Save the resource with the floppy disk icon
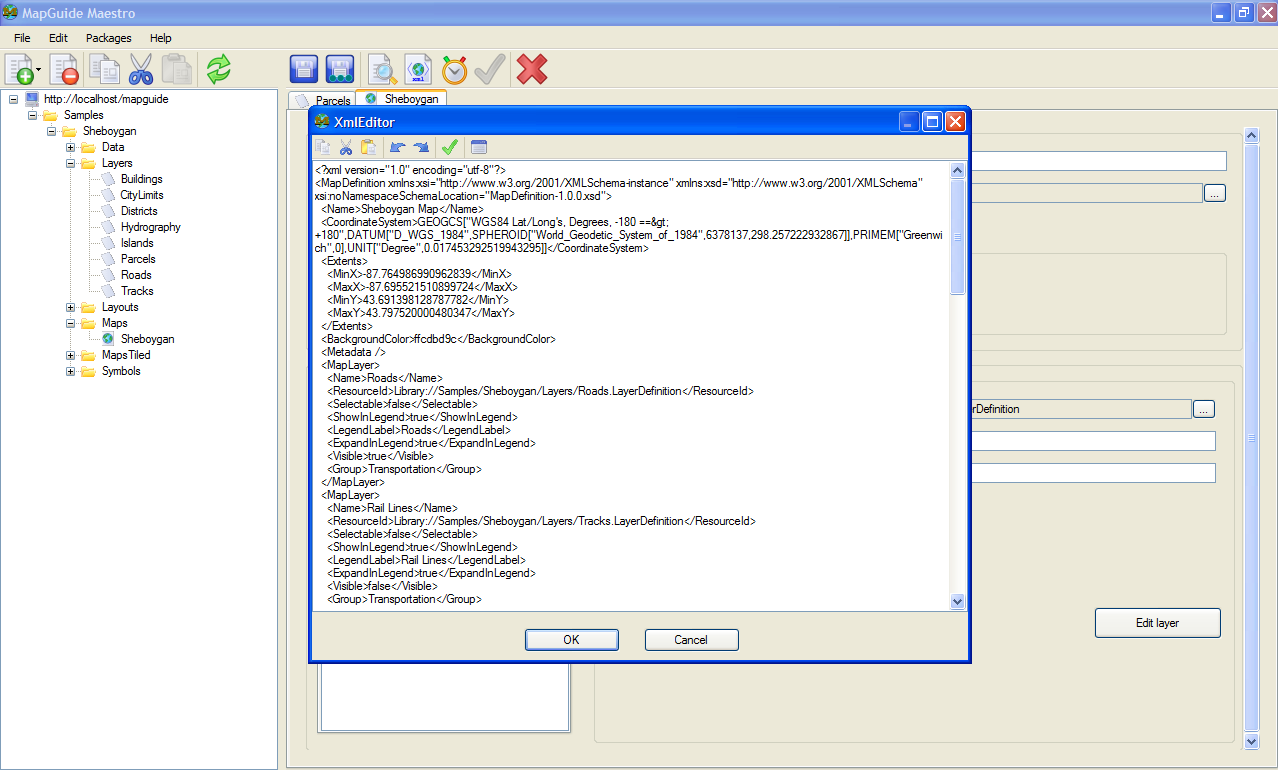This screenshot has width=1278, height=770. pyautogui.click(x=304, y=69)
